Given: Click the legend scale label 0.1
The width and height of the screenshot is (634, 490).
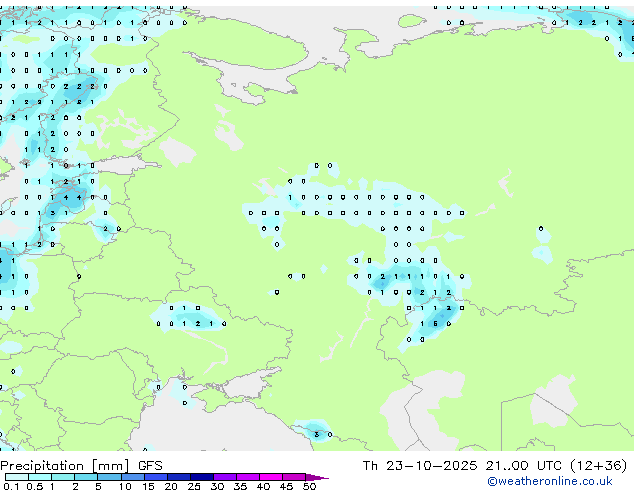Looking at the screenshot, I should click(11, 486).
